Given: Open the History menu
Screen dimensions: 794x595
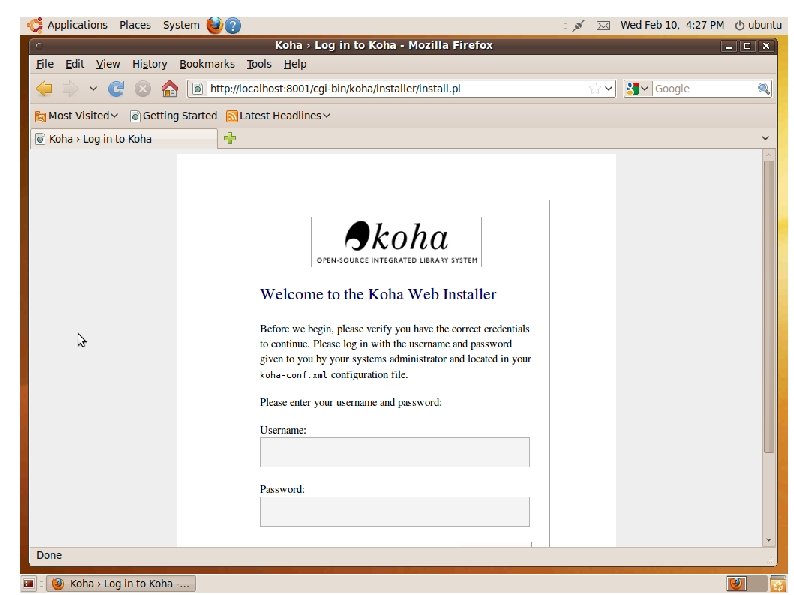Looking at the screenshot, I should [x=149, y=64].
